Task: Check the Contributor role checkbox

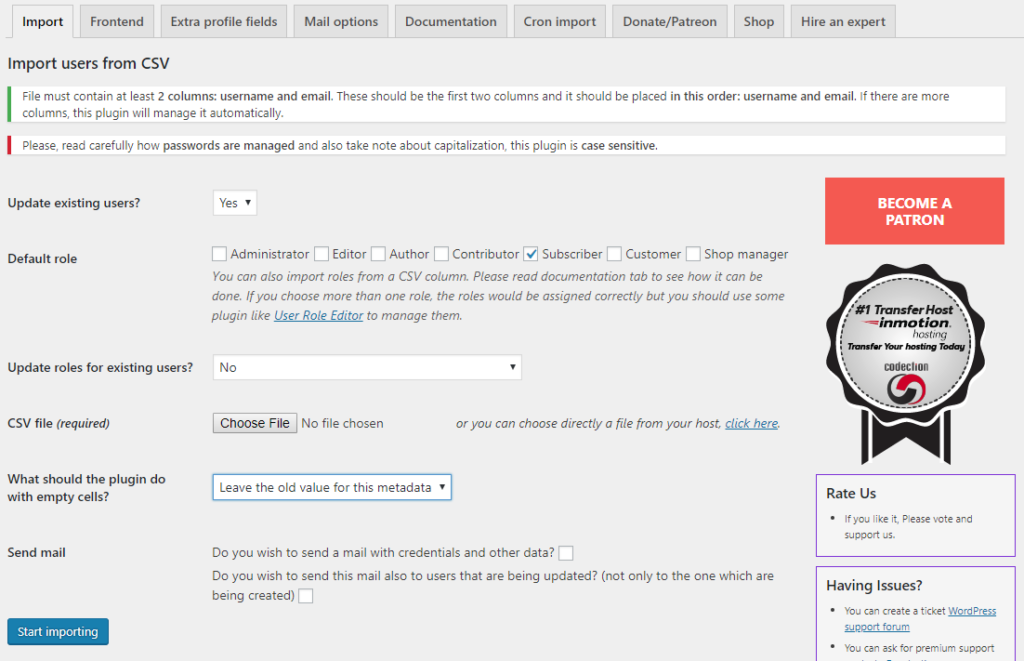Action: point(441,253)
